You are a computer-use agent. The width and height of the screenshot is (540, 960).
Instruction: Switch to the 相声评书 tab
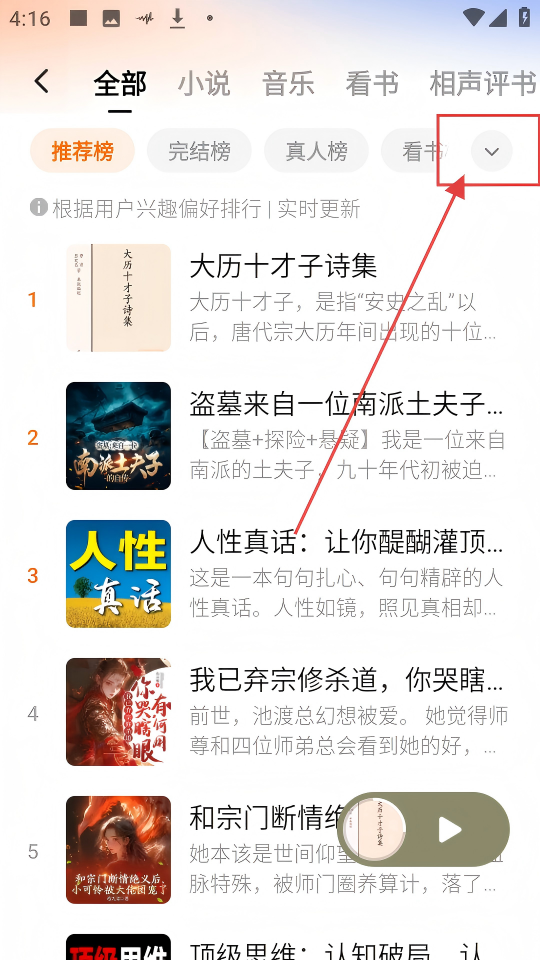(483, 83)
